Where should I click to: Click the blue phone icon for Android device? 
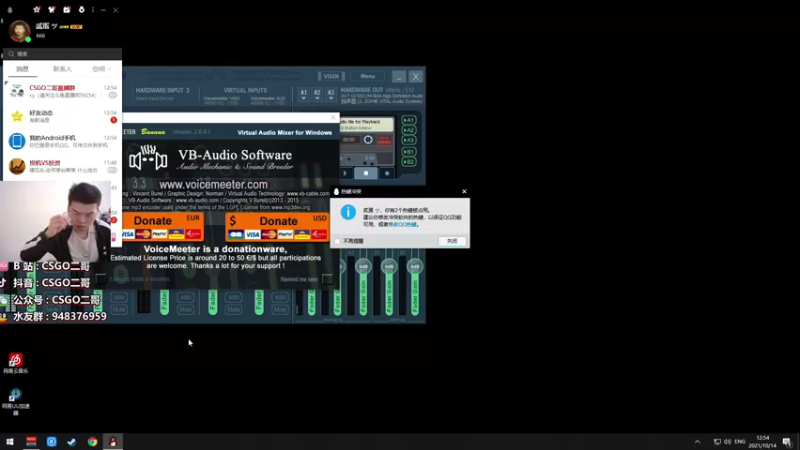point(17,141)
